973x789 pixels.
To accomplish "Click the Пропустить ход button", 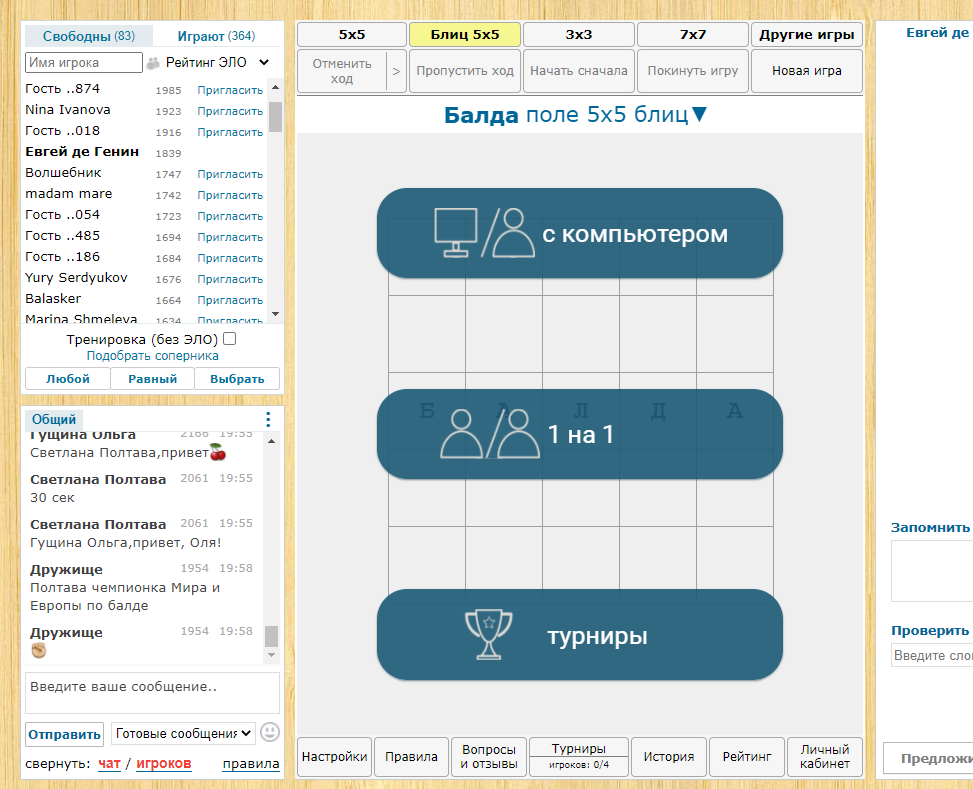I will click(465, 71).
